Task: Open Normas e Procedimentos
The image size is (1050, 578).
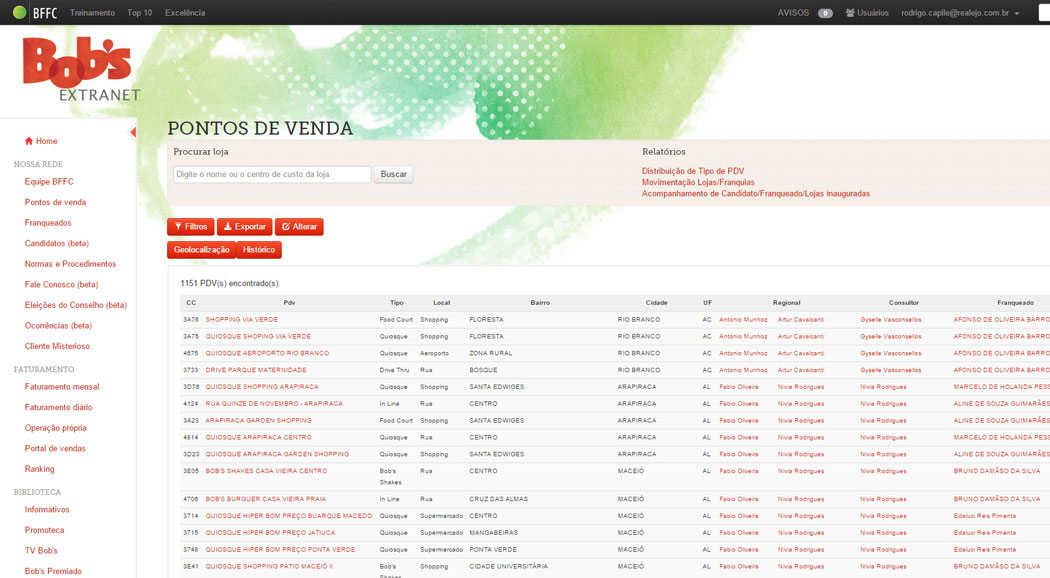Action: point(70,264)
